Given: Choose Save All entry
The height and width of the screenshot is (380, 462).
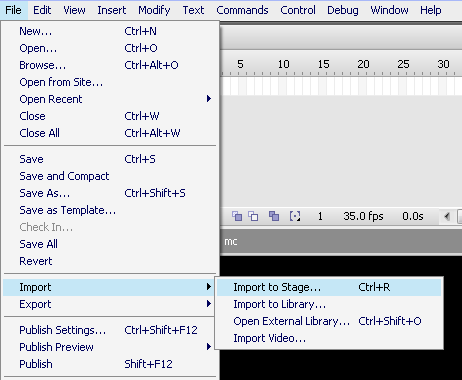Looking at the screenshot, I should 110,244.
